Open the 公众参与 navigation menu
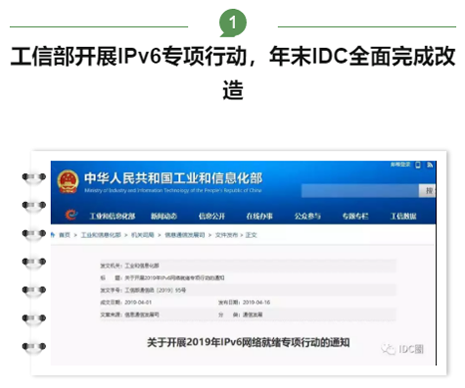 click(x=307, y=216)
